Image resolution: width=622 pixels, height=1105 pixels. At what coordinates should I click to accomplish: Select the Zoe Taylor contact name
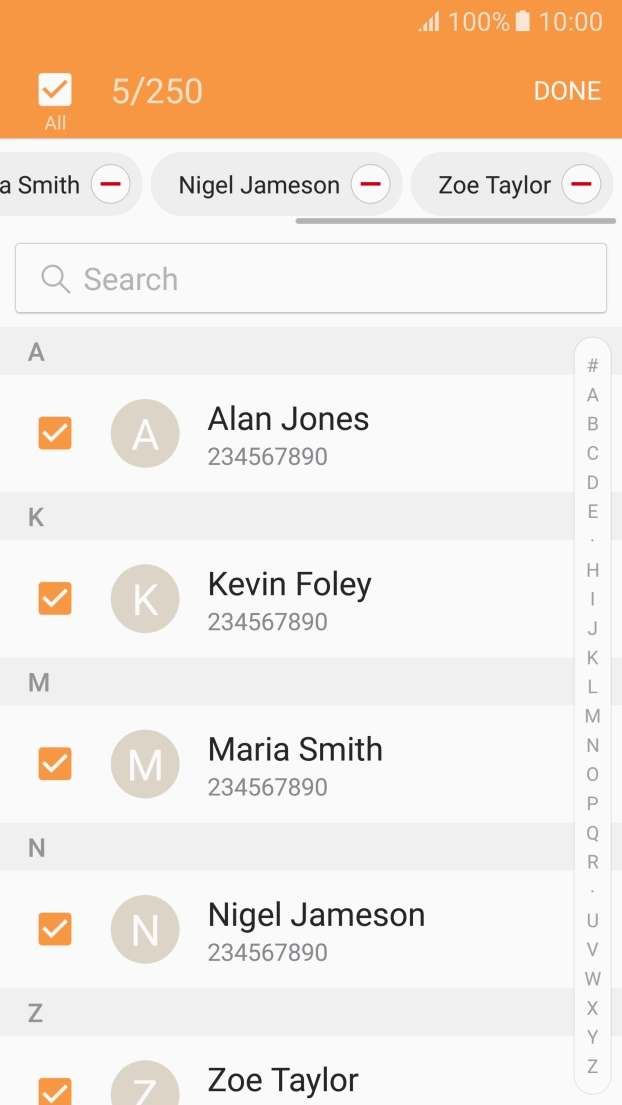tap(283, 1080)
